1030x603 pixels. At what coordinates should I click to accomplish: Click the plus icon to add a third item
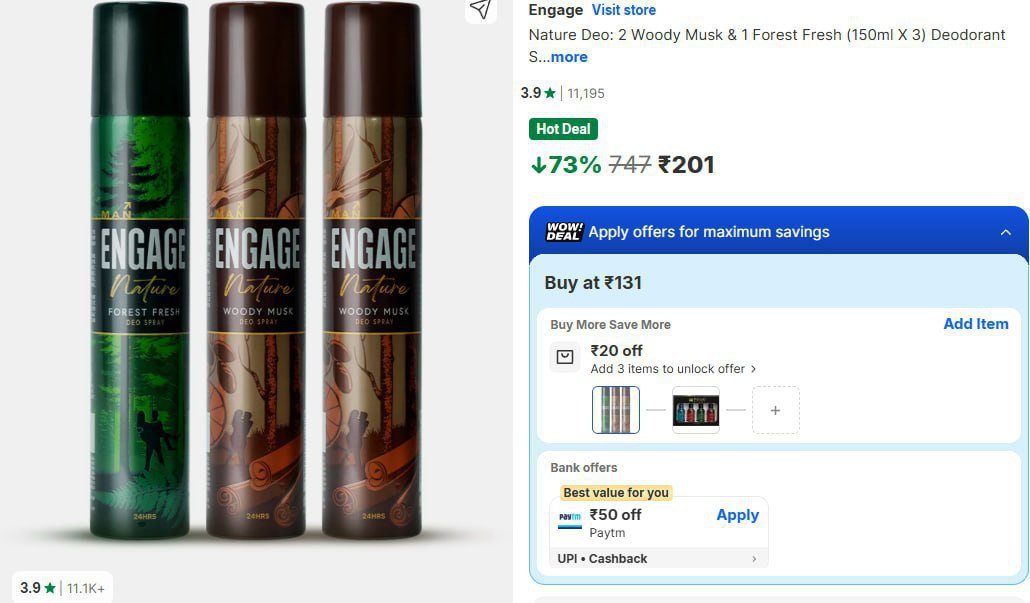(775, 409)
